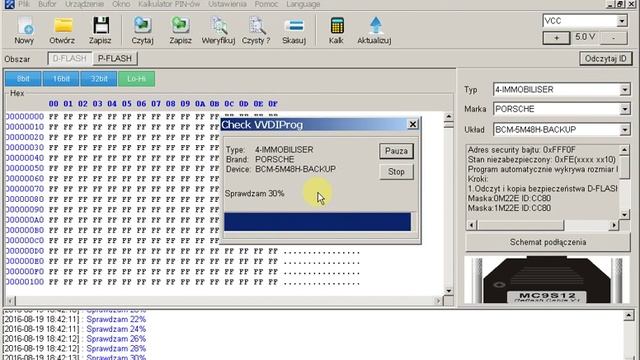Click the info panel scroll-up arrow
640x360 pixels.
pos(624,150)
